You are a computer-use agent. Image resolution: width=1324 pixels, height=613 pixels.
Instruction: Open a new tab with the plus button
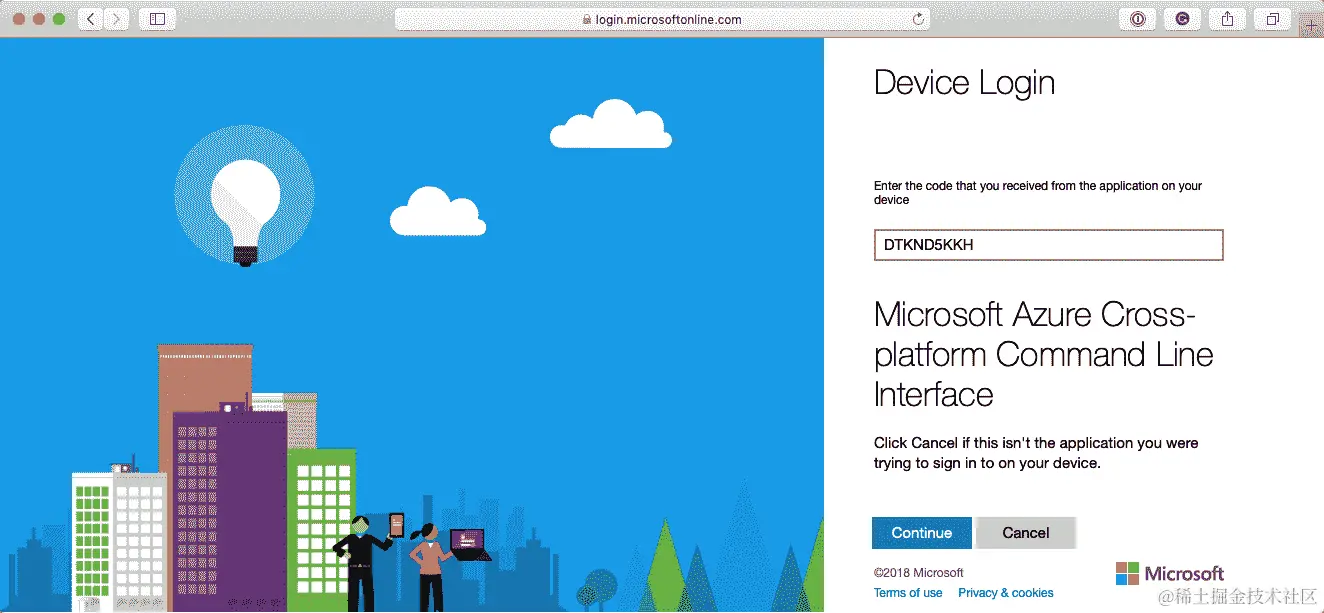coord(1311,28)
